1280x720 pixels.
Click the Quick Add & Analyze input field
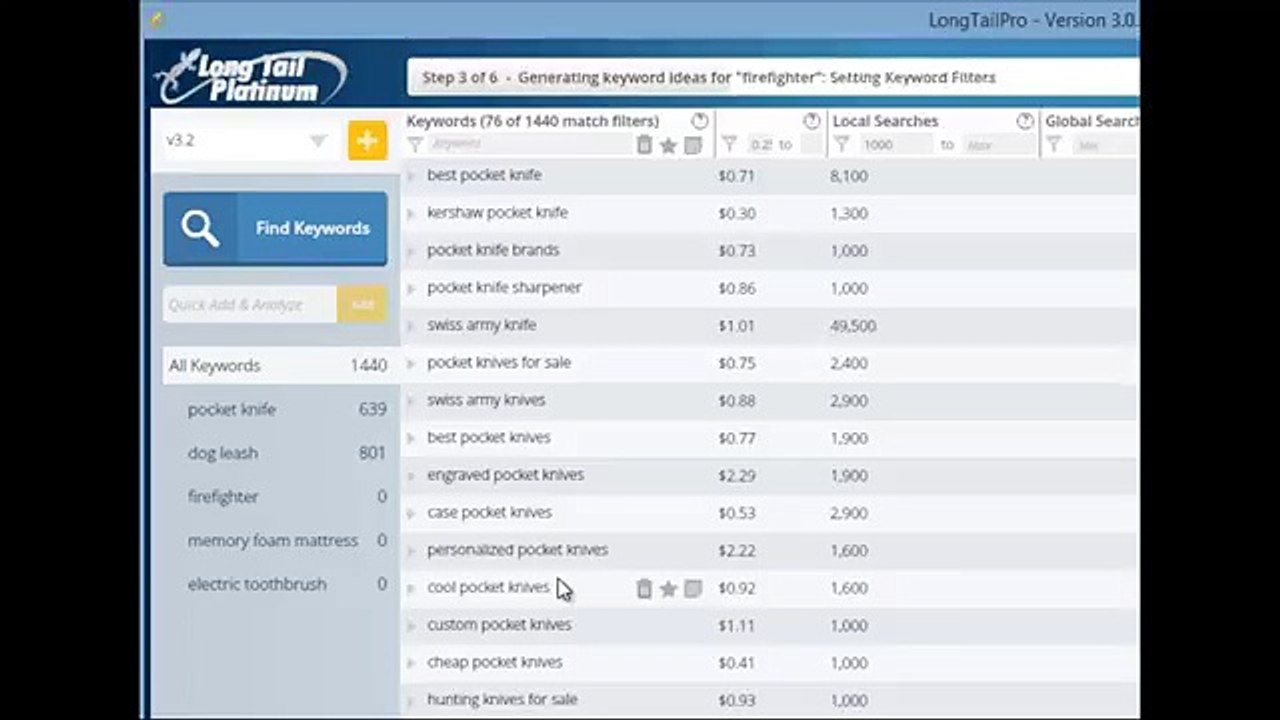pyautogui.click(x=250, y=305)
